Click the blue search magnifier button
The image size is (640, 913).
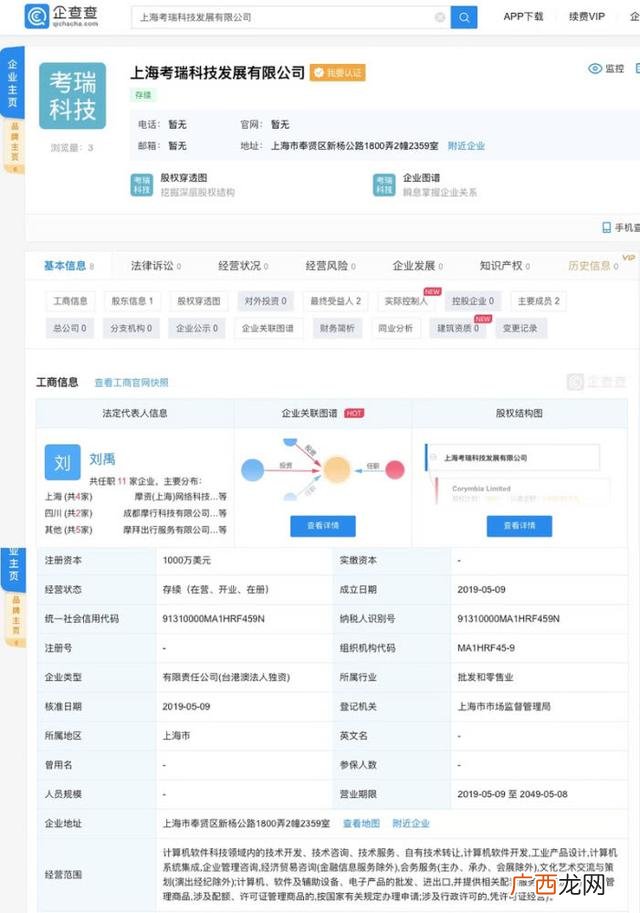(464, 17)
